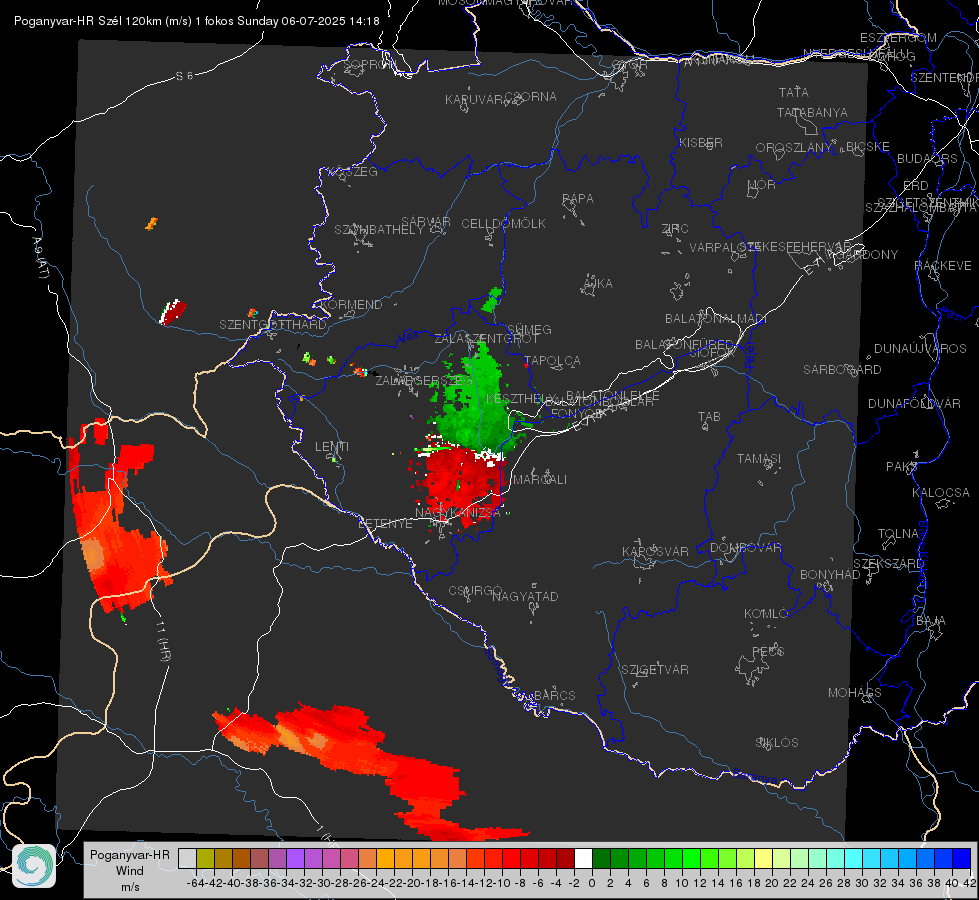Screen dimensions: 979x900
Task: Click the TAMÁSI label
Action: tap(759, 459)
